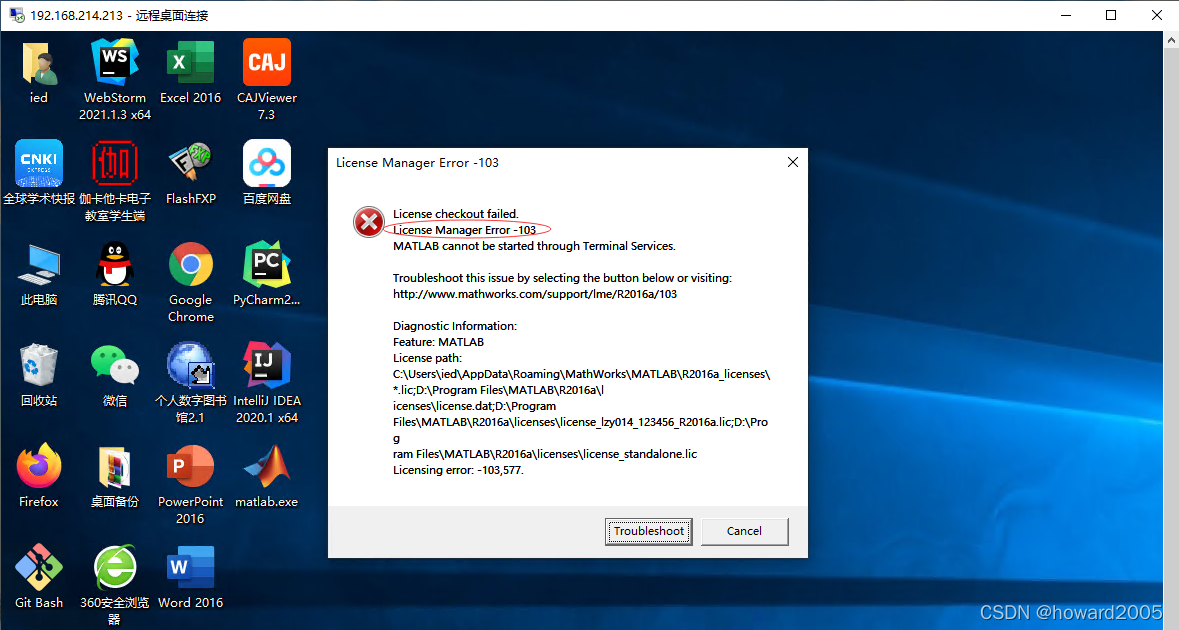Open 微信 WeChat icon

pos(115,365)
